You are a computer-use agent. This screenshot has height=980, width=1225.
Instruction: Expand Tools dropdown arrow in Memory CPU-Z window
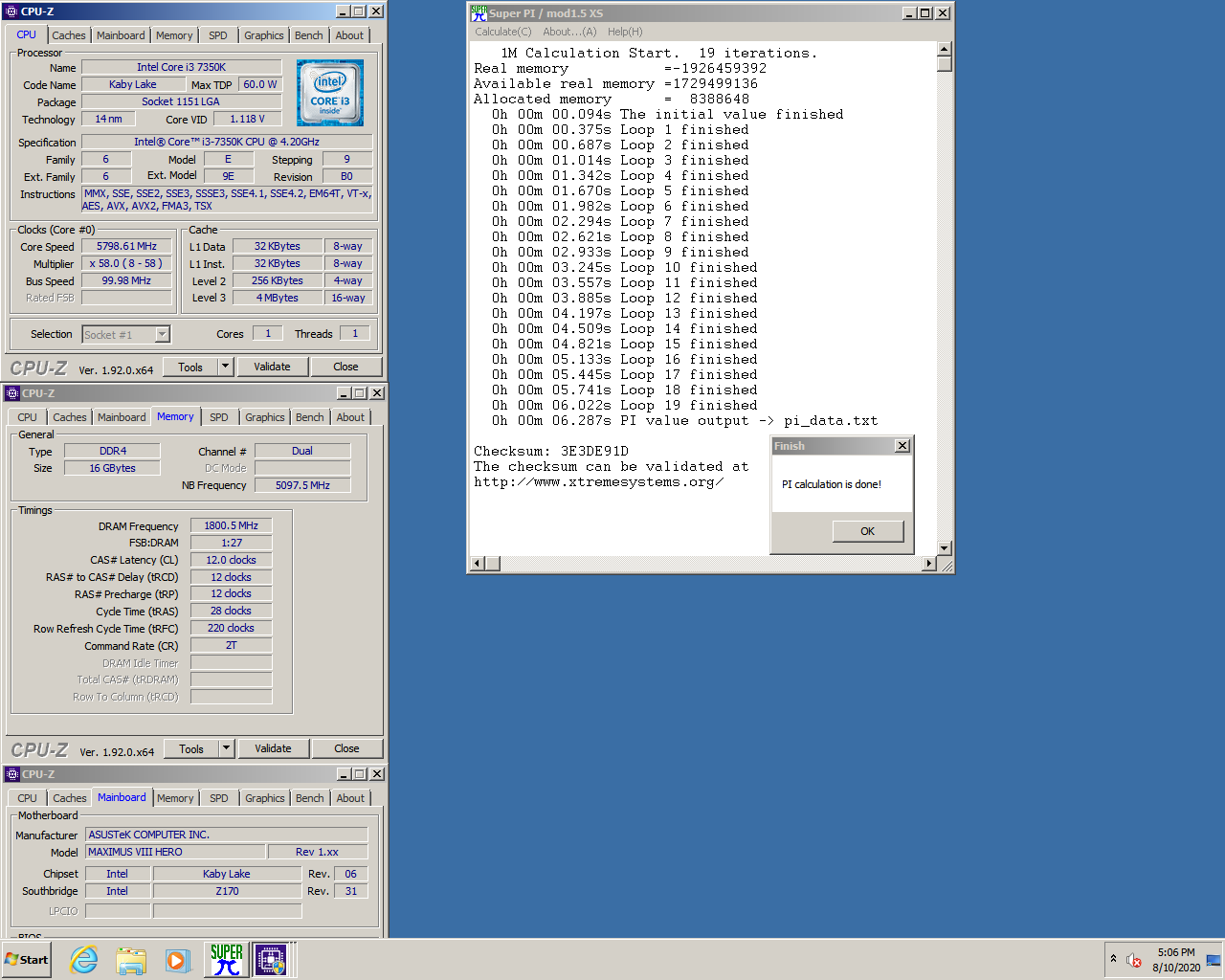point(226,748)
